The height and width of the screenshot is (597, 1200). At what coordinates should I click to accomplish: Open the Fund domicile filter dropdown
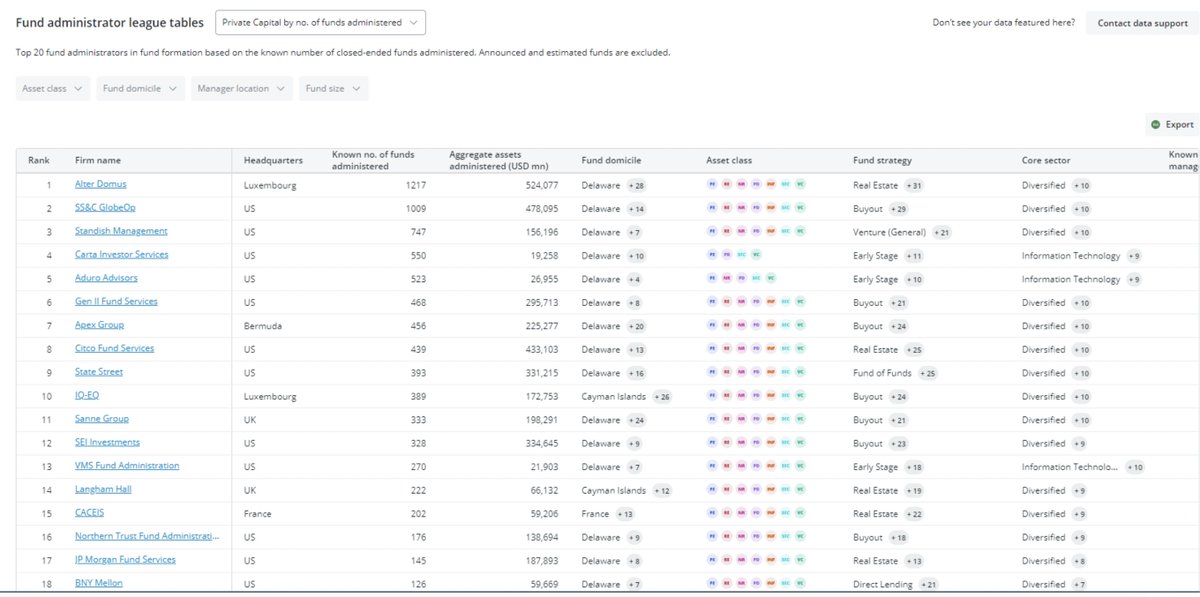click(141, 88)
